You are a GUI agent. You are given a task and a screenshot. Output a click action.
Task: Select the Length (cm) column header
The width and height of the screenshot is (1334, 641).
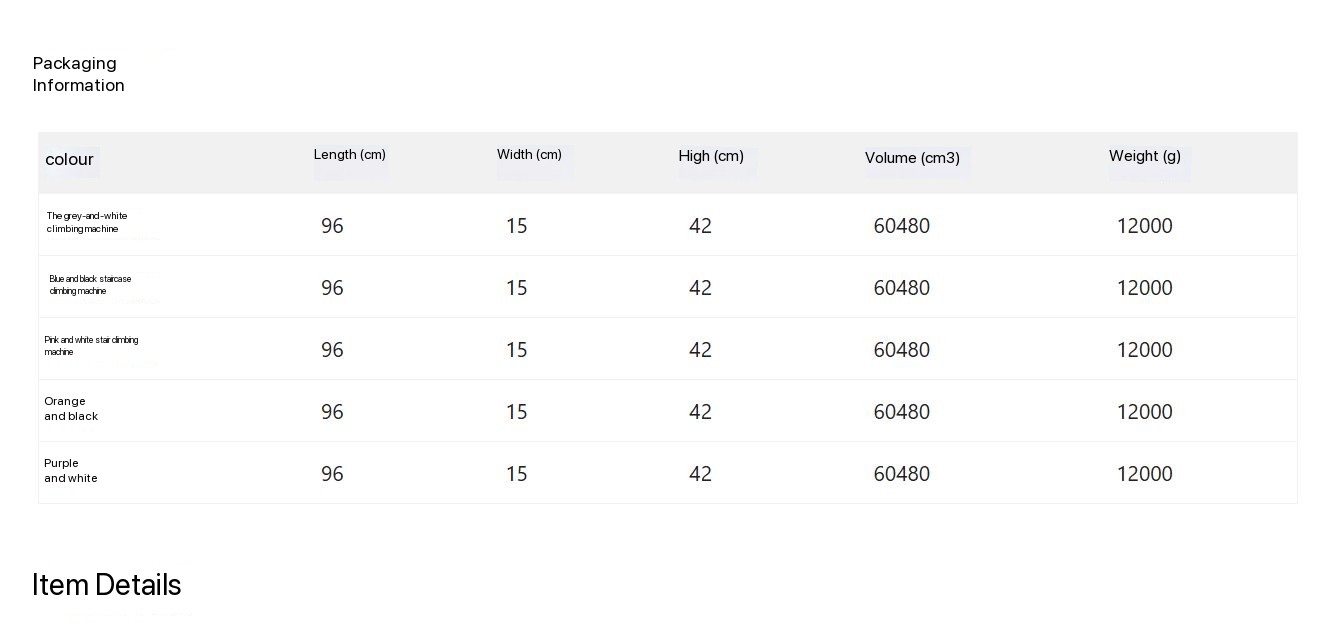pyautogui.click(x=349, y=155)
